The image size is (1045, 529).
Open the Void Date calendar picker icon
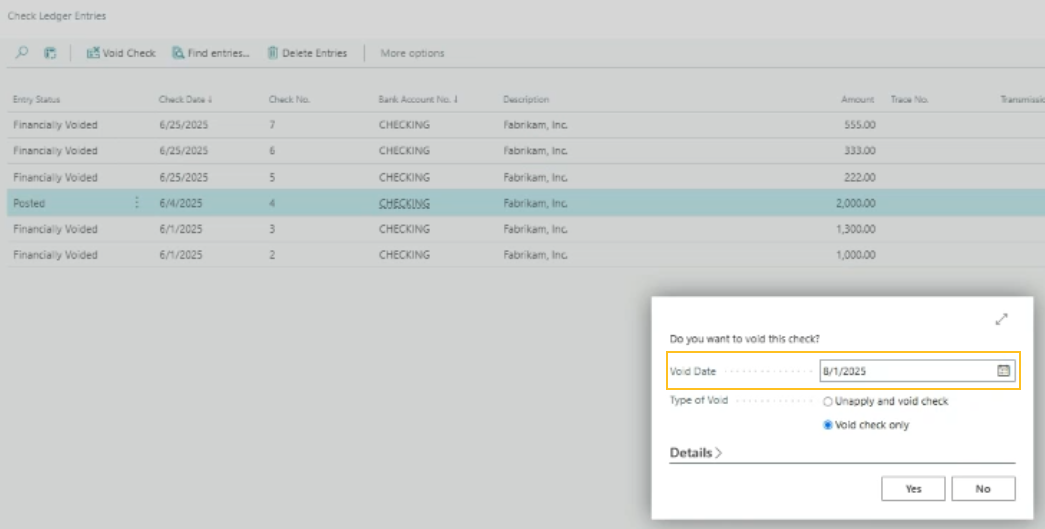point(1003,371)
